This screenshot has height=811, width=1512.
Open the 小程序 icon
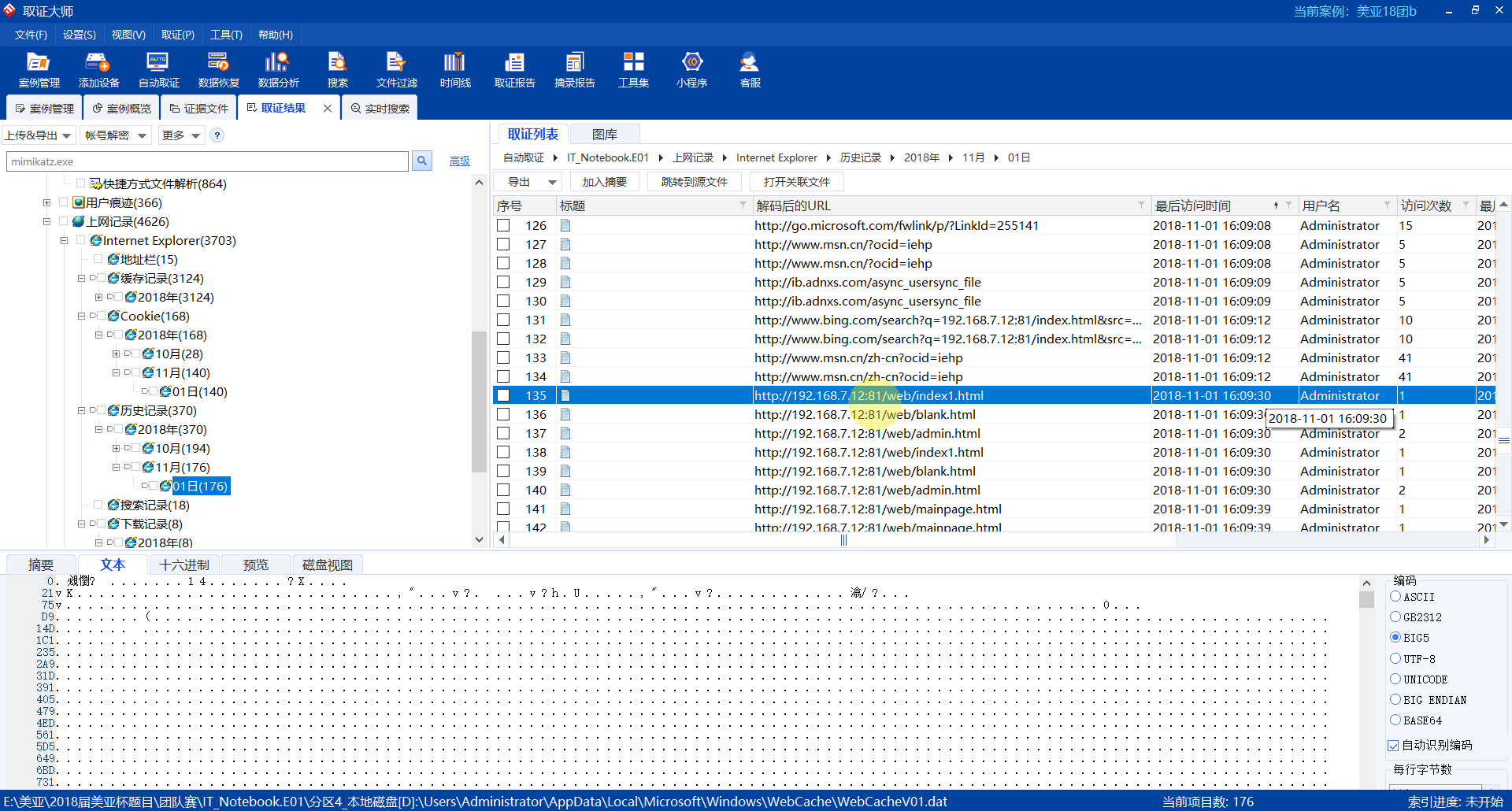(691, 70)
